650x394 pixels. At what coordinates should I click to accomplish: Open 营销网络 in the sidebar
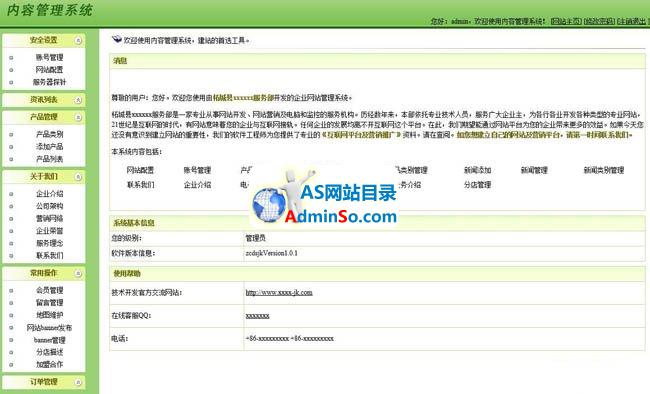pos(49,219)
